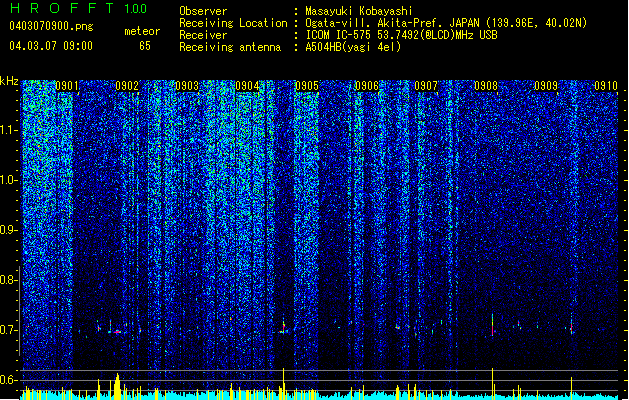The height and width of the screenshot is (400, 629).
Task: Click the red meteor echo near 0902
Action: pyautogui.click(x=117, y=332)
